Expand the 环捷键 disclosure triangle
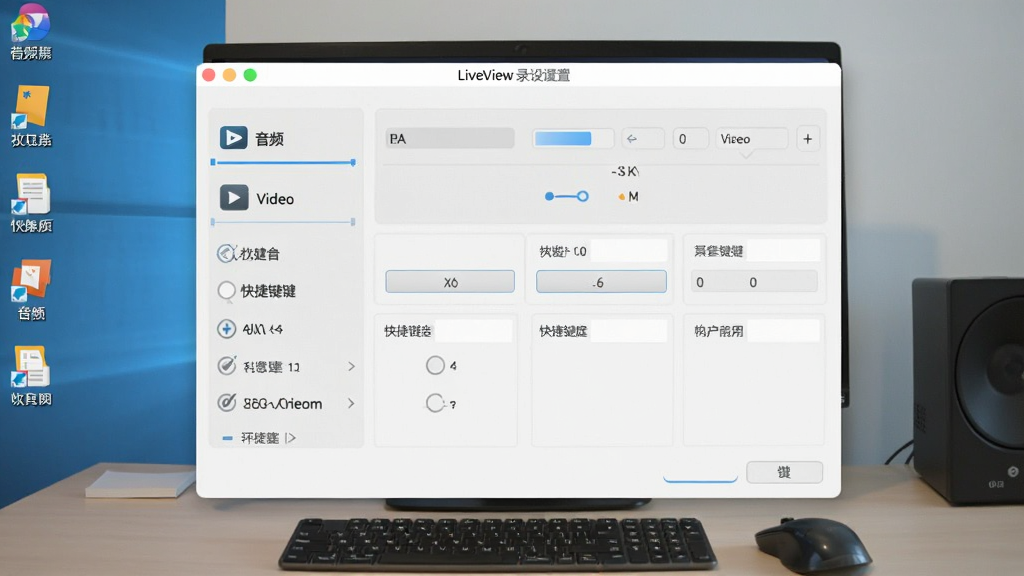This screenshot has height=576, width=1024. pos(291,438)
